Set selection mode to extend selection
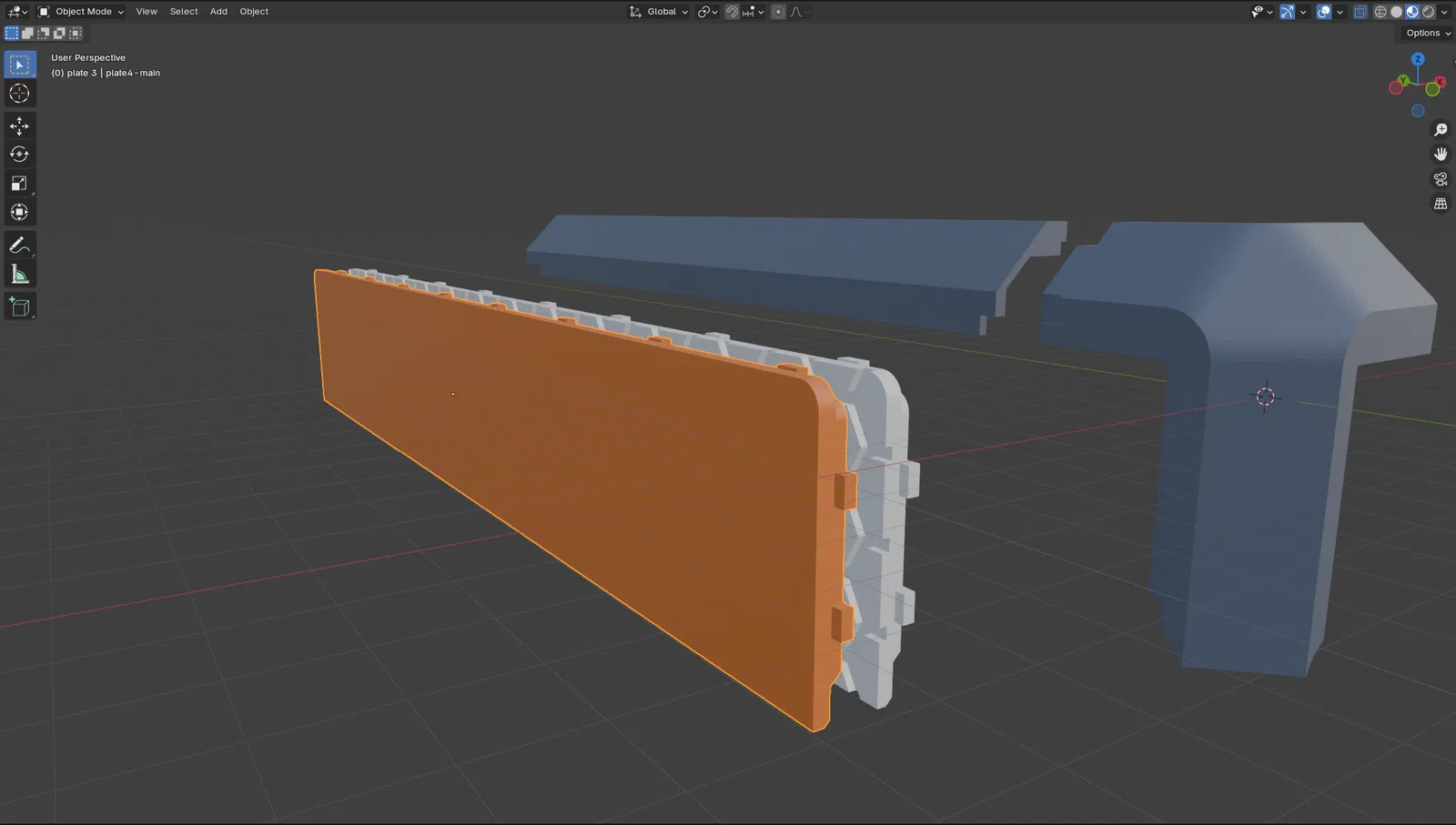This screenshot has width=1456, height=825. tap(27, 33)
